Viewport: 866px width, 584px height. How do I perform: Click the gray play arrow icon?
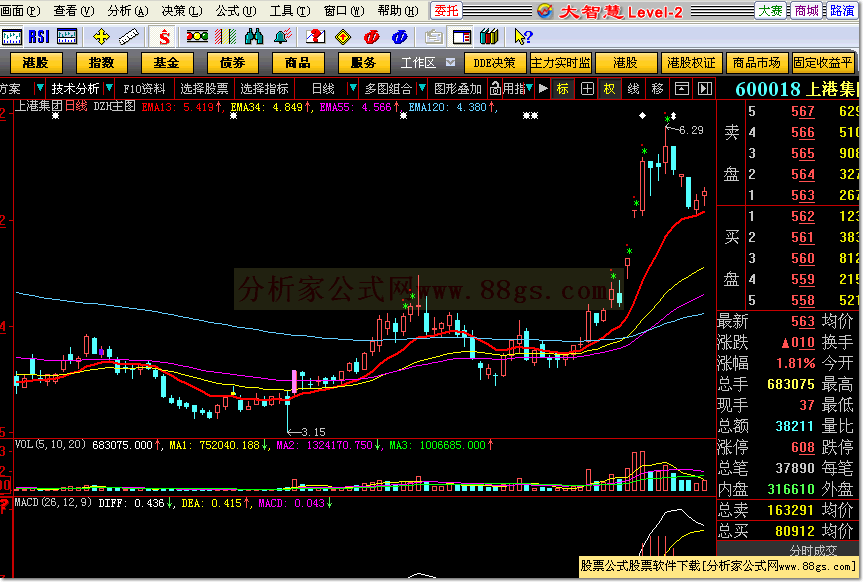pos(543,88)
